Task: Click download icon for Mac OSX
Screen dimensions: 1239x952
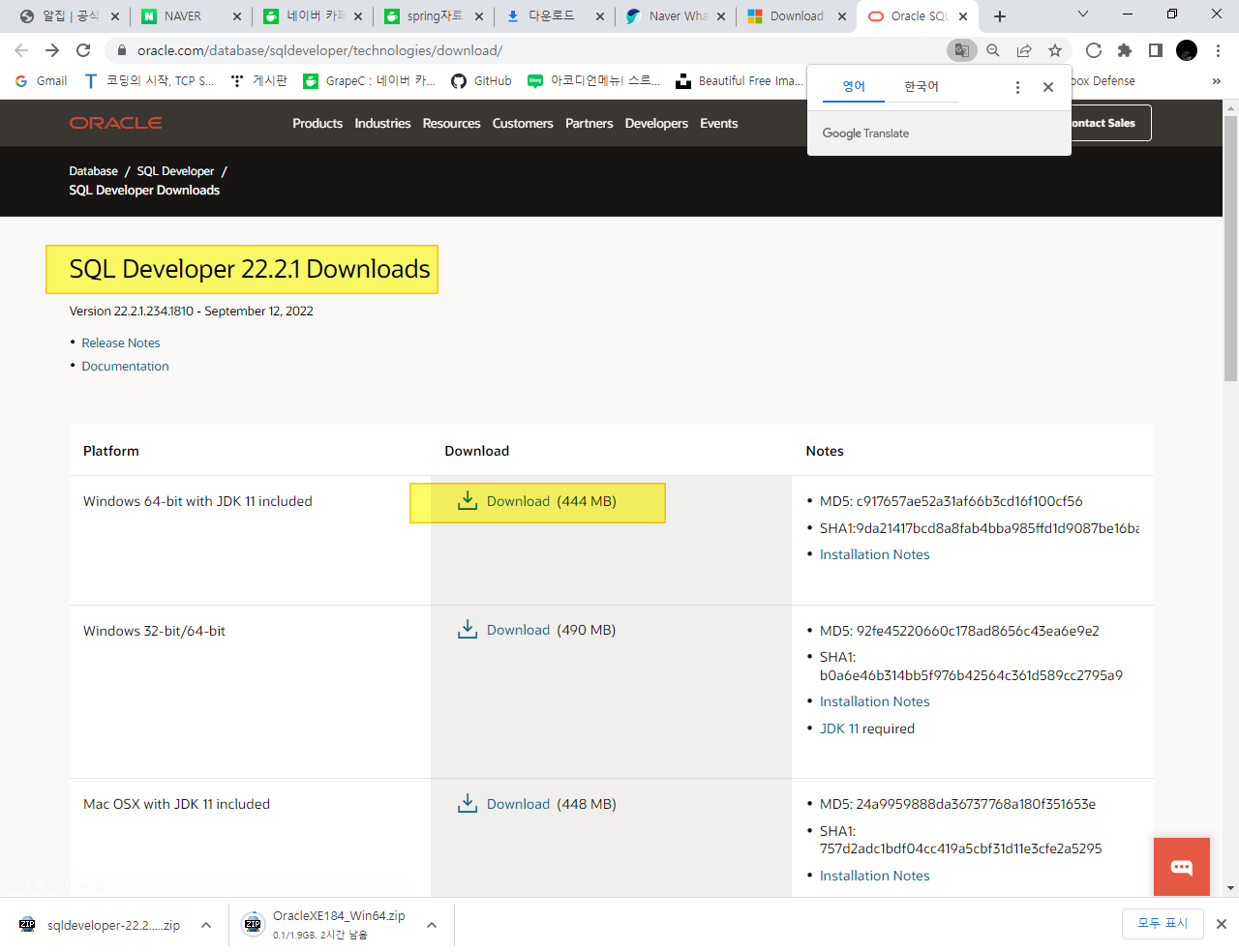Action: (468, 803)
